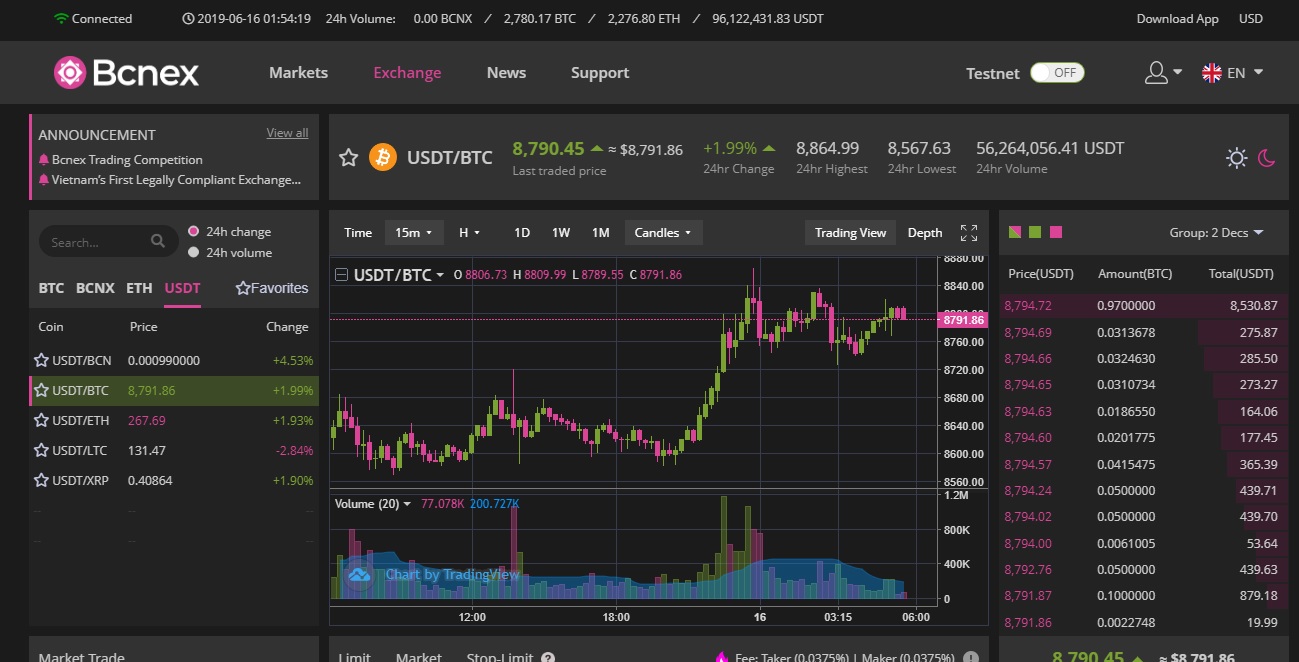
Task: Switch to light theme sun icon
Action: tap(1237, 158)
